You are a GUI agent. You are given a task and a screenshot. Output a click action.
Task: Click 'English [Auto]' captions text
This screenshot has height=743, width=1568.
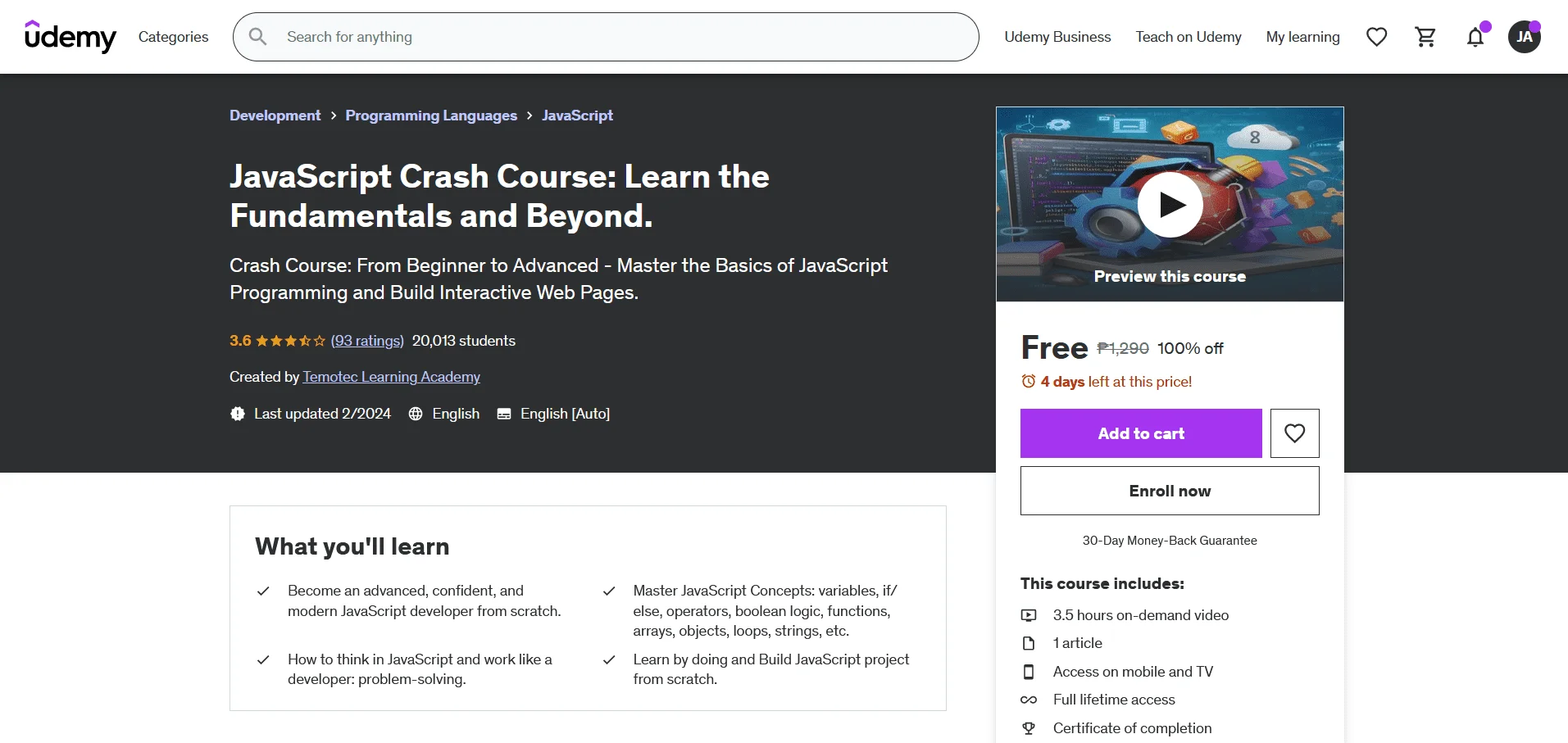pyautogui.click(x=565, y=414)
